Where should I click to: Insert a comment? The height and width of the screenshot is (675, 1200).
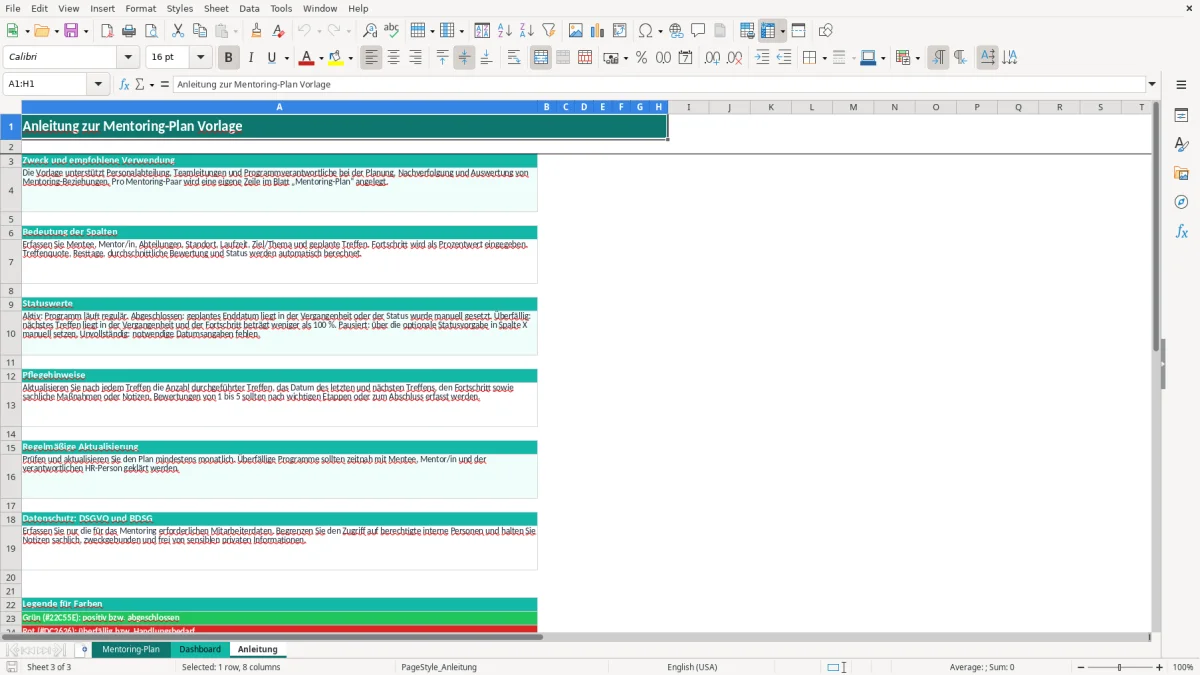[x=698, y=31]
